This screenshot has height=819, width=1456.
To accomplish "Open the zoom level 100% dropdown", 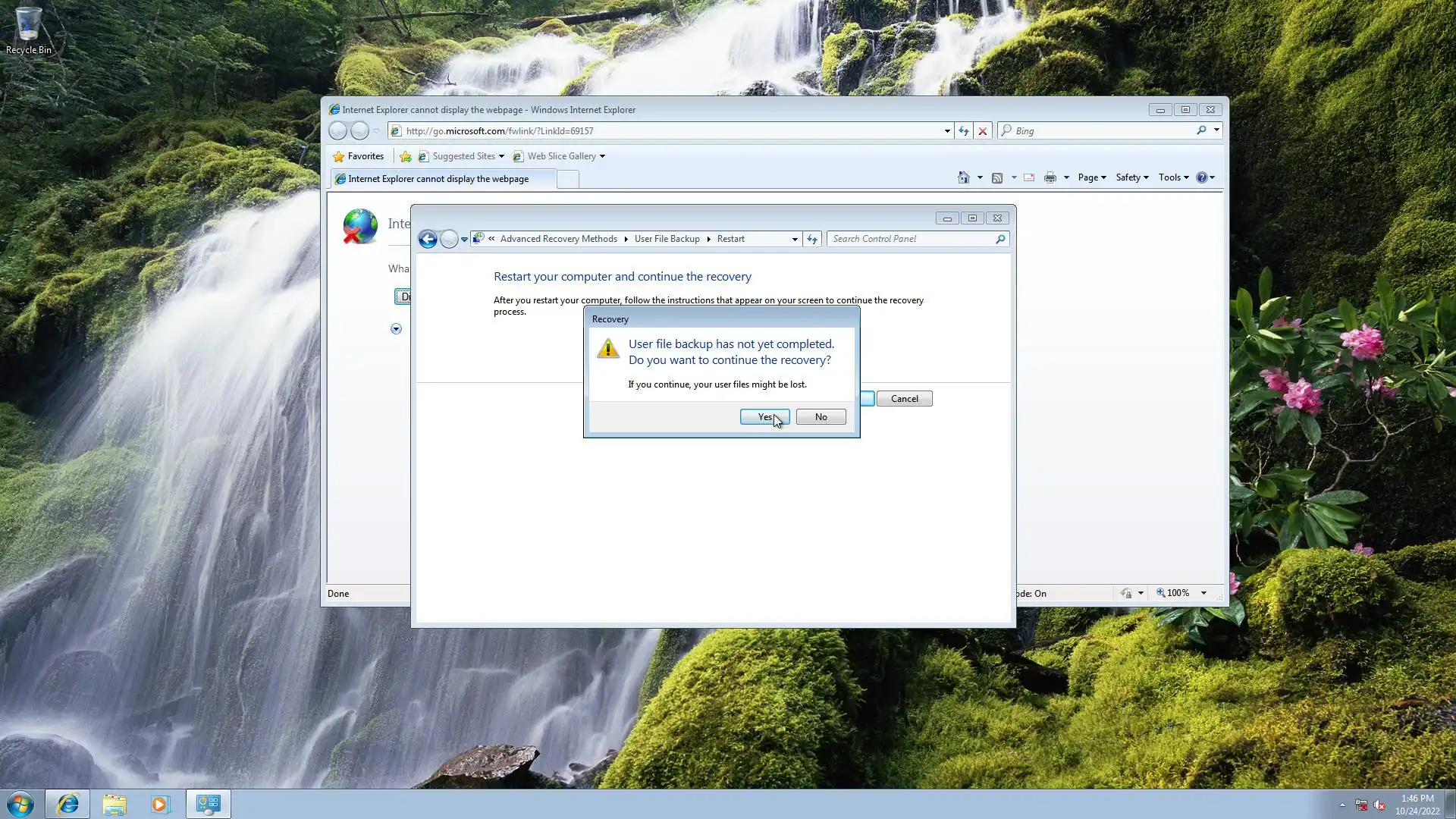I will tap(1203, 593).
